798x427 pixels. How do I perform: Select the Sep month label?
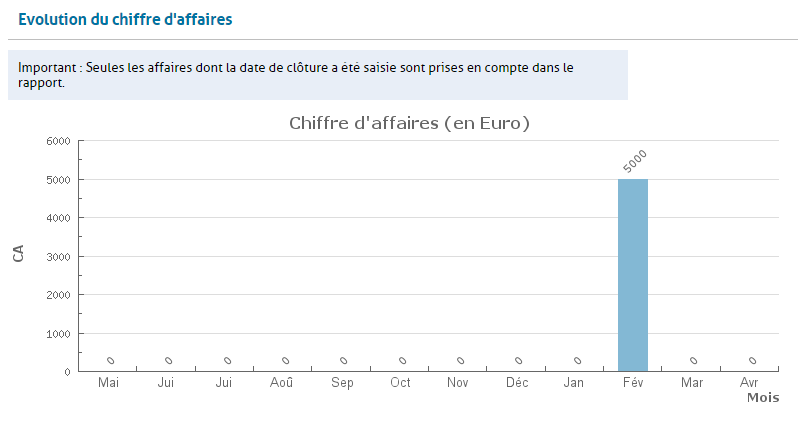pyautogui.click(x=341, y=383)
